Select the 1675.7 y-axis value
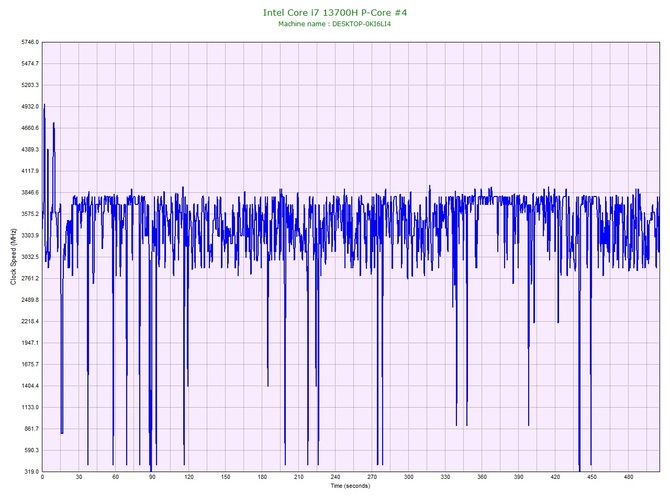The image size is (670, 503). (x=30, y=365)
